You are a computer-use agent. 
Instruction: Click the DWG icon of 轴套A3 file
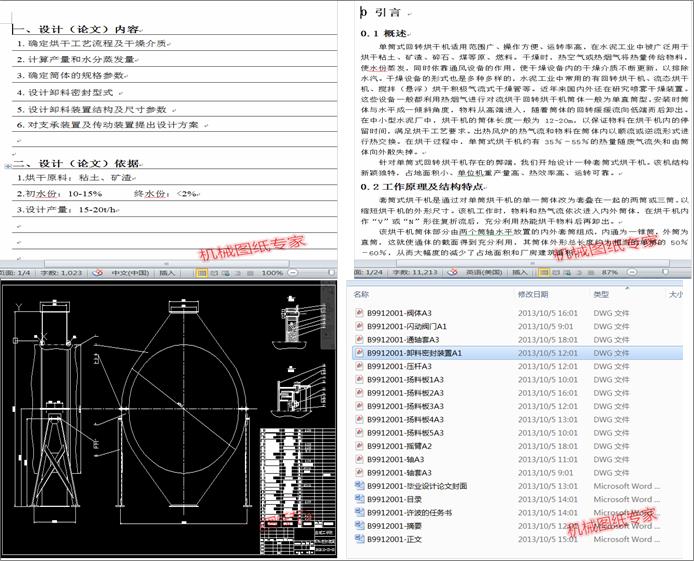359,472
